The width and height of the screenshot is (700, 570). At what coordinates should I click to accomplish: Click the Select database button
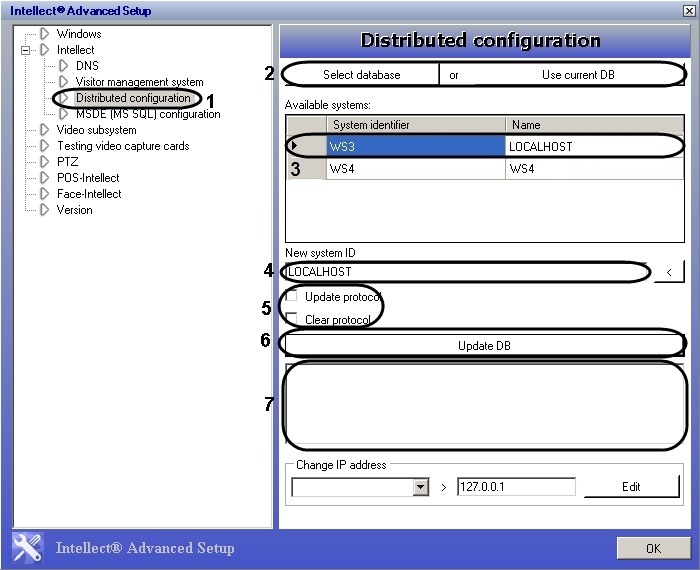(362, 75)
